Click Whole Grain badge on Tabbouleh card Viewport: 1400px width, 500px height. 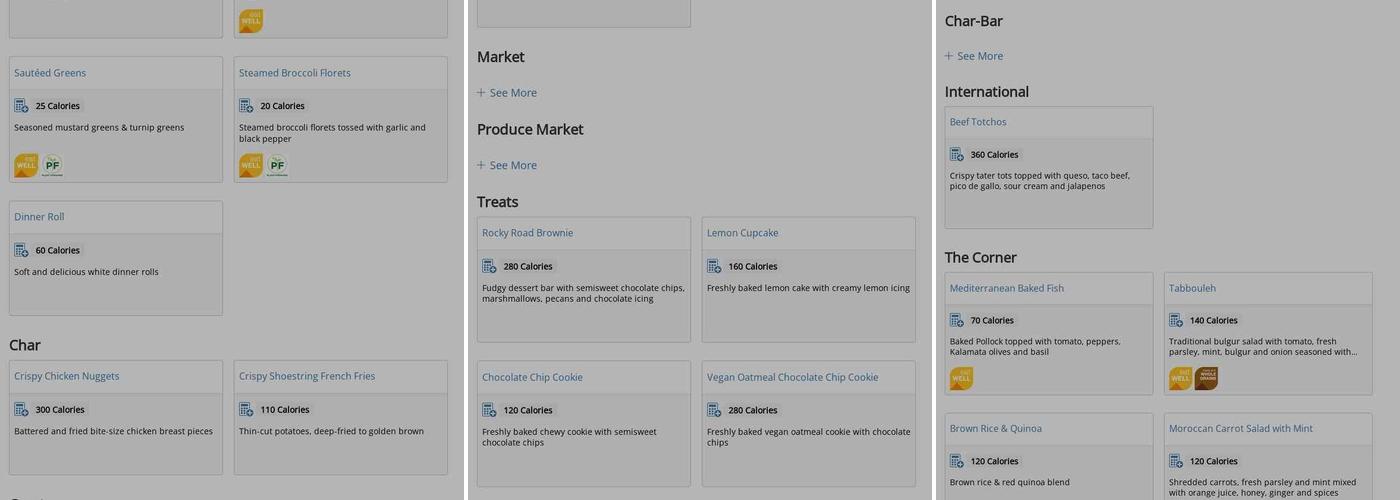click(x=1205, y=378)
